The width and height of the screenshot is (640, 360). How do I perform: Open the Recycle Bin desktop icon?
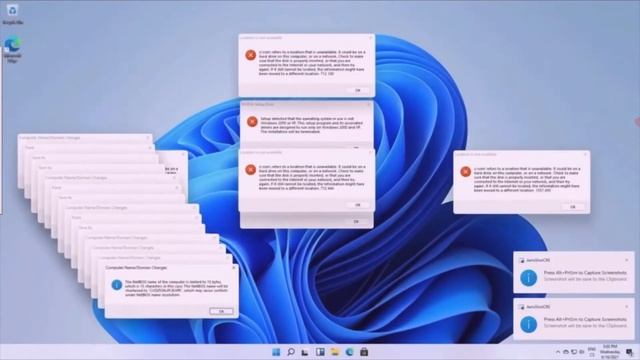[x=13, y=14]
